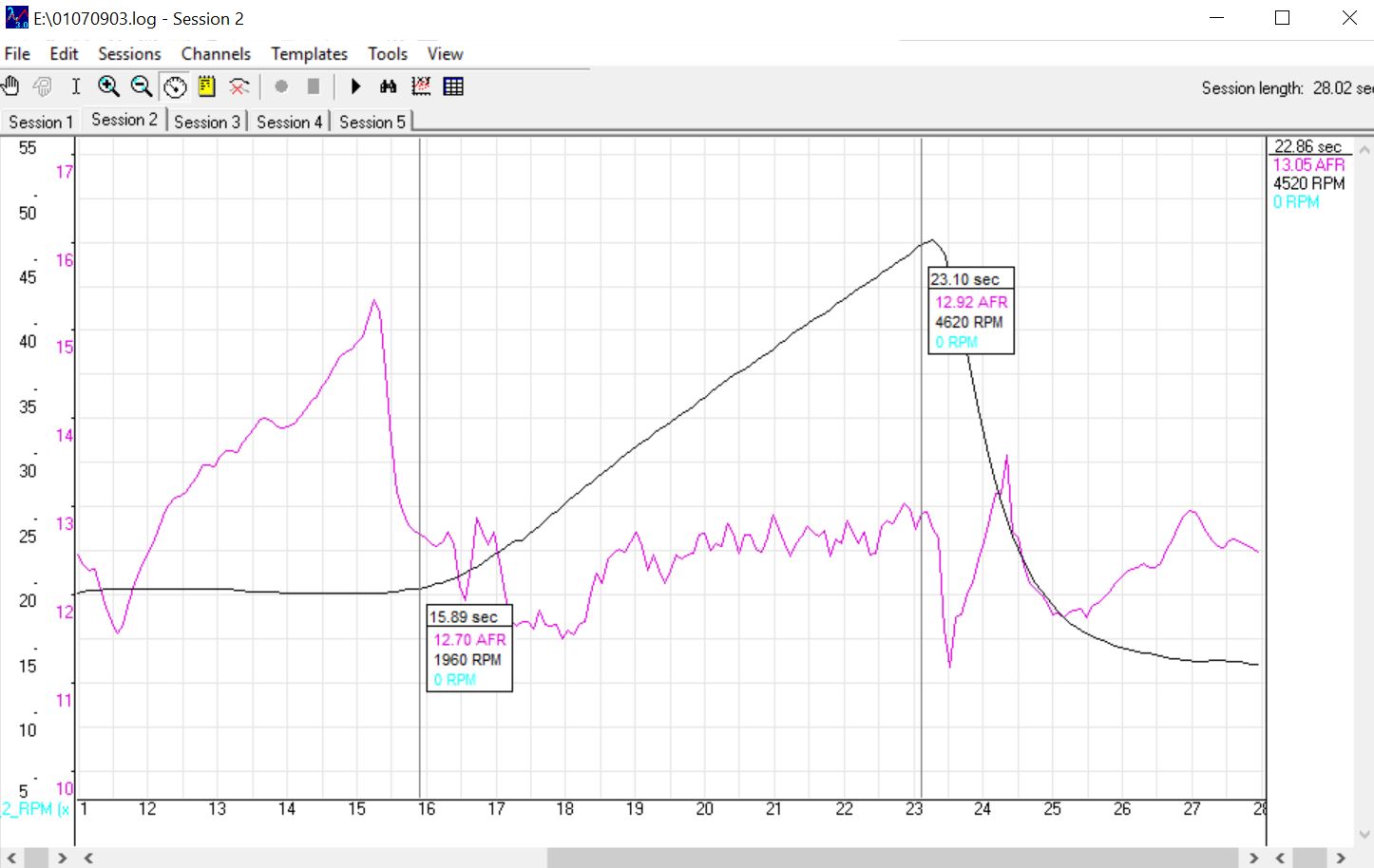
Task: Click the gray stop square button
Action: 314,86
